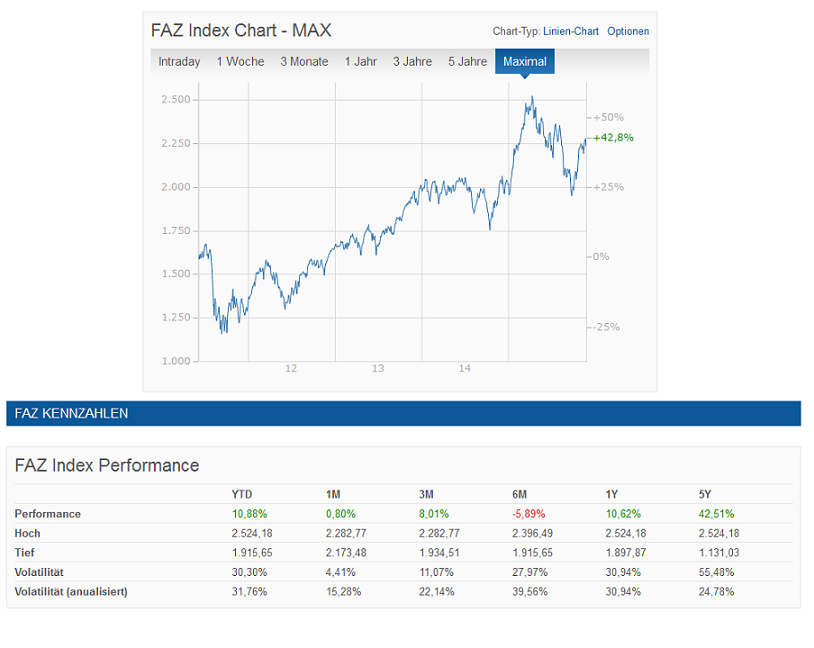
Task: Choose the 5 Jahre tab
Action: pos(468,62)
